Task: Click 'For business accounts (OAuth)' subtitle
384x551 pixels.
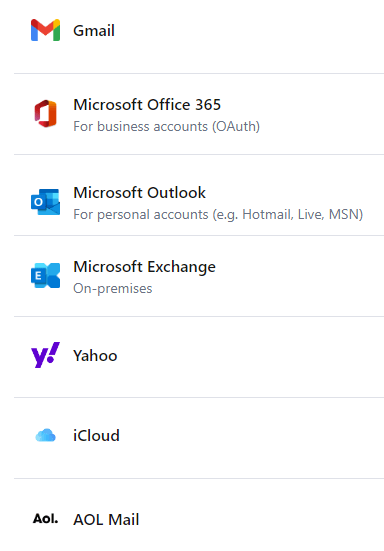Action: 167,127
